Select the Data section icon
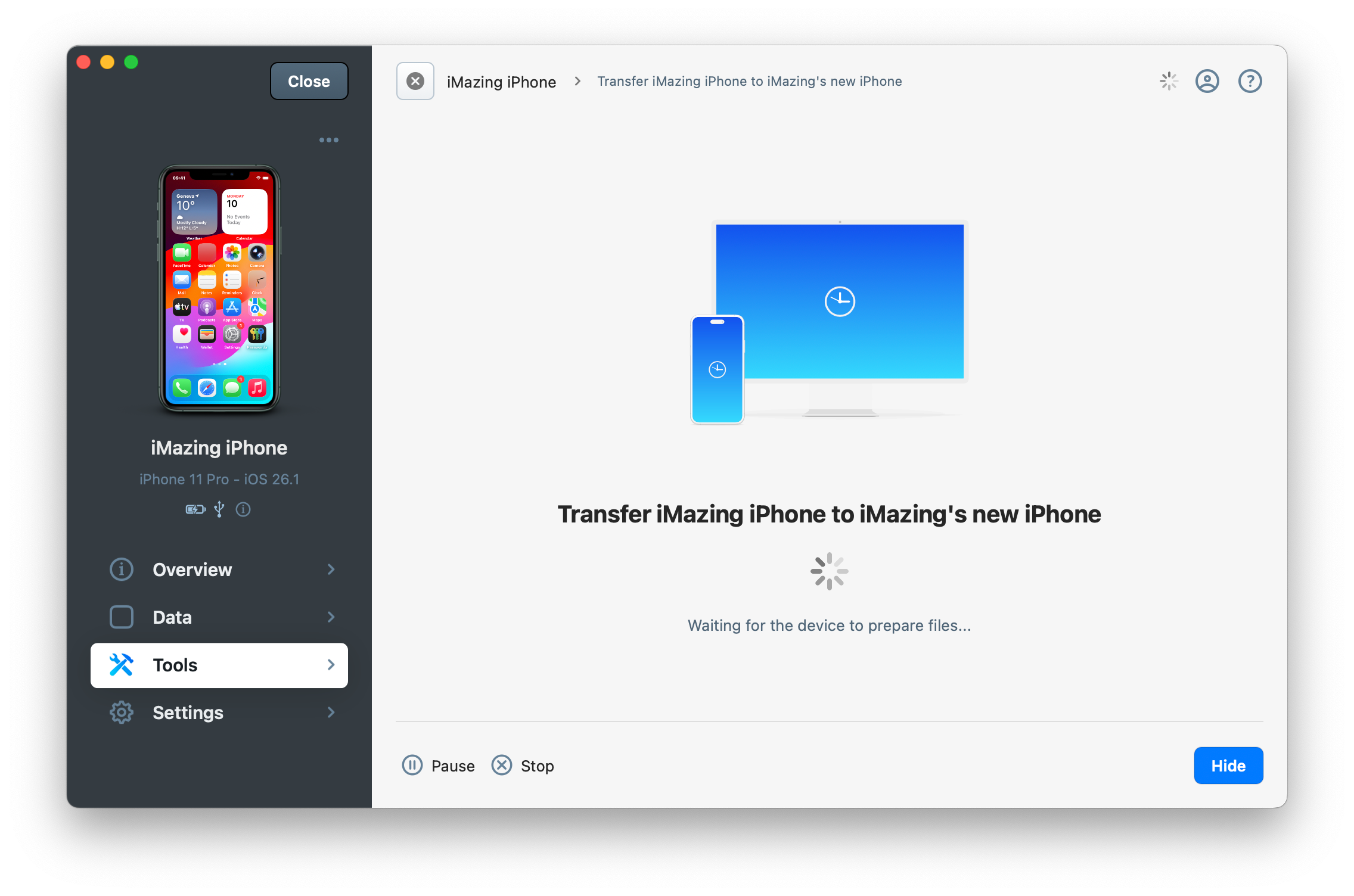Screen dimensions: 1354x896 (122, 617)
